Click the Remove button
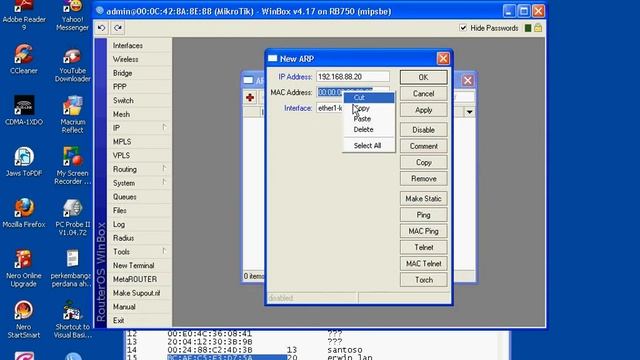This screenshot has height=360, width=640. pyautogui.click(x=423, y=179)
